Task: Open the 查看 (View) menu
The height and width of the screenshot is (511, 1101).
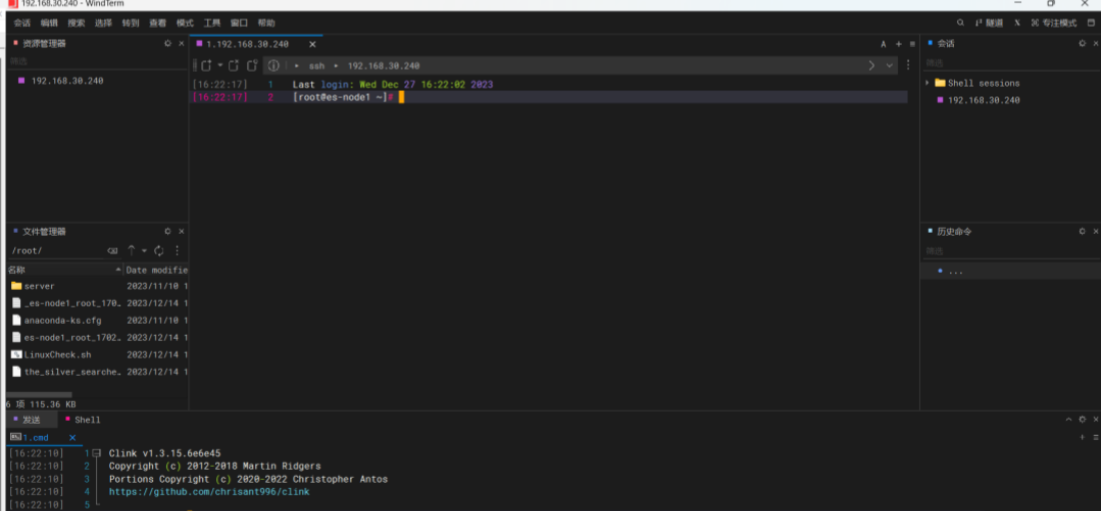Action: tap(157, 23)
